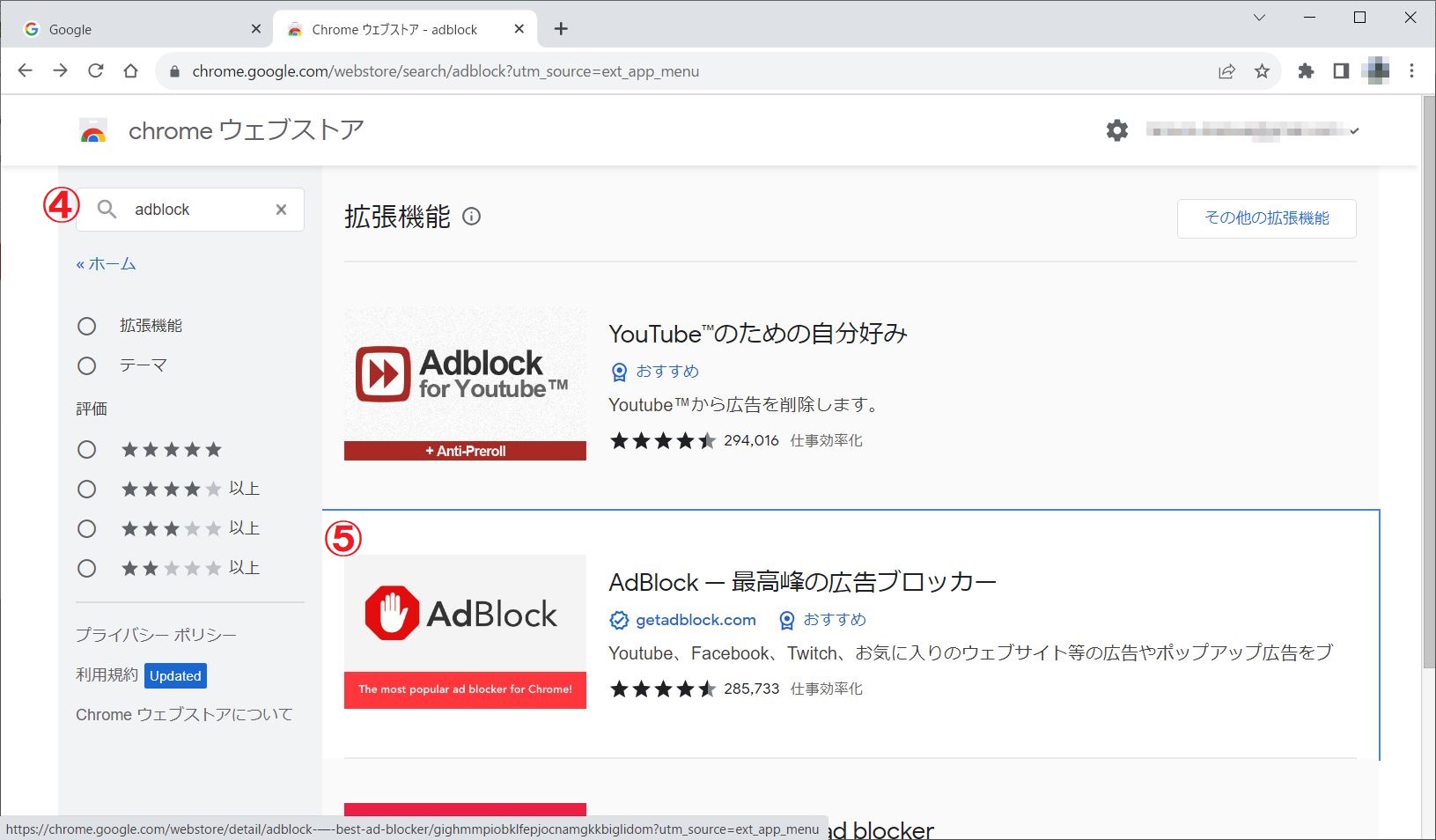Select the 拡張機能 filter radio button
Viewport: 1436px width, 840px height.
coord(86,326)
